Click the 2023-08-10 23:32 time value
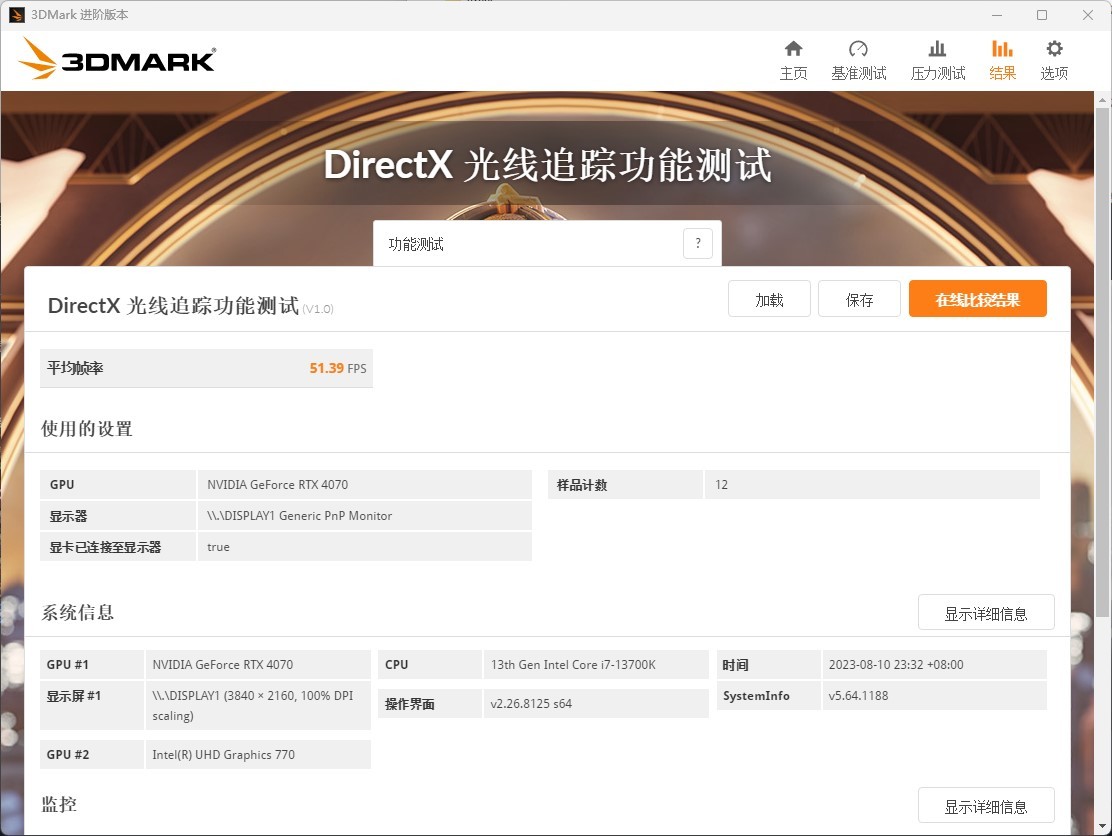Image resolution: width=1112 pixels, height=836 pixels. (x=934, y=664)
